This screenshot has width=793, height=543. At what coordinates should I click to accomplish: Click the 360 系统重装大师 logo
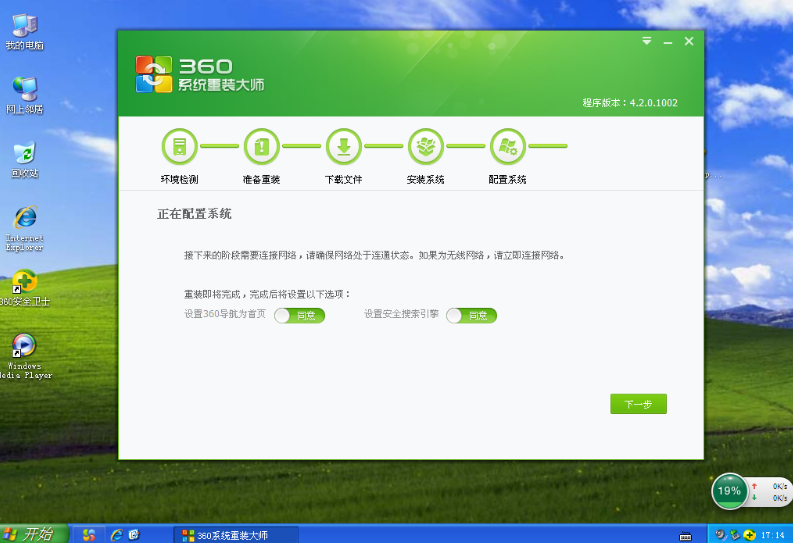point(201,73)
